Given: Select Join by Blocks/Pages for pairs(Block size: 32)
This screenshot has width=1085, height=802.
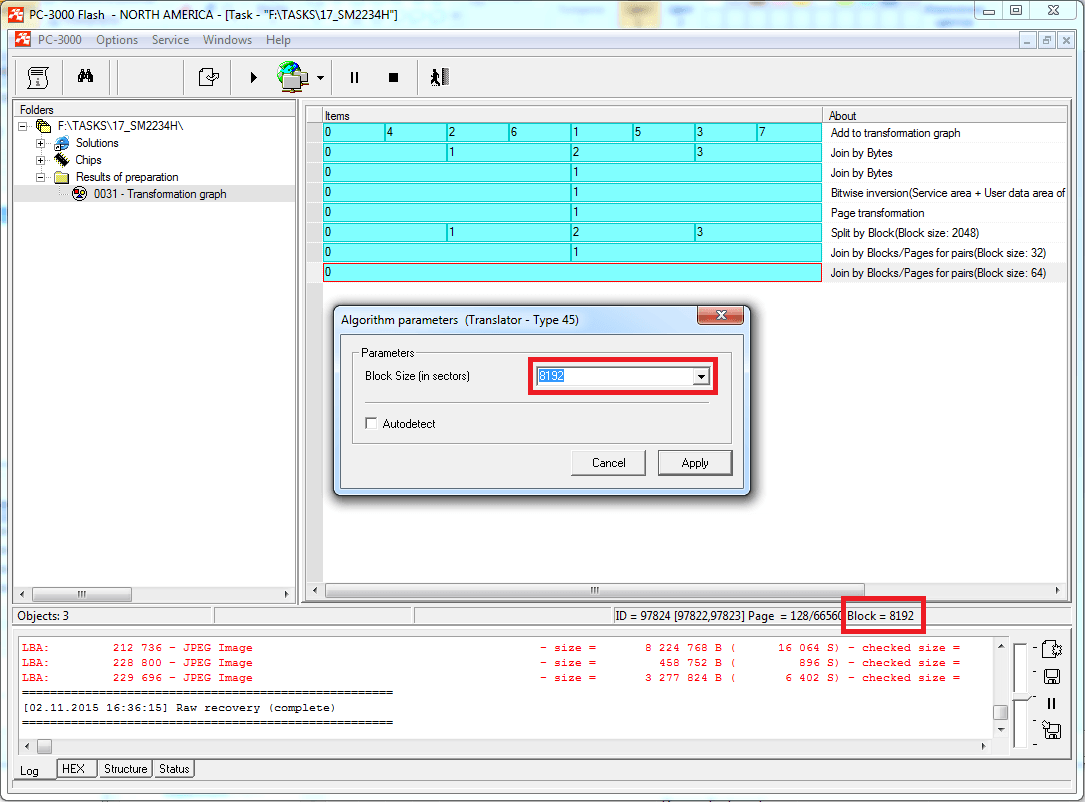Looking at the screenshot, I should click(x=686, y=253).
